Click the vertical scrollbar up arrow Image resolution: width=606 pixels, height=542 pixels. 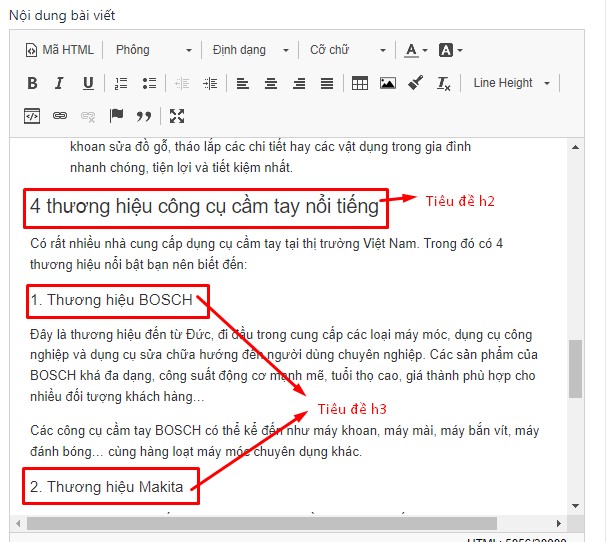(x=575, y=147)
